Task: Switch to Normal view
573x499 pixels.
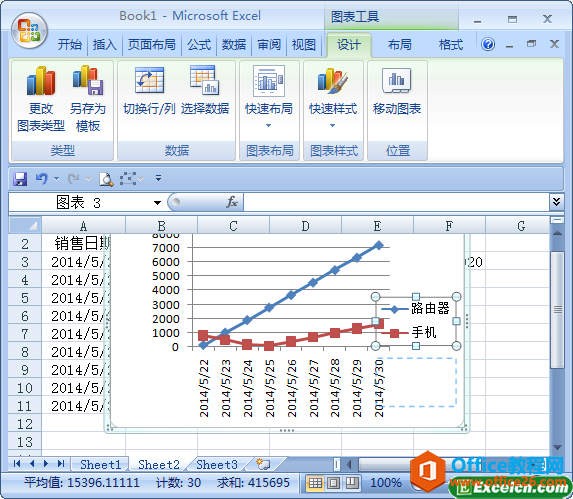Action: tap(315, 483)
